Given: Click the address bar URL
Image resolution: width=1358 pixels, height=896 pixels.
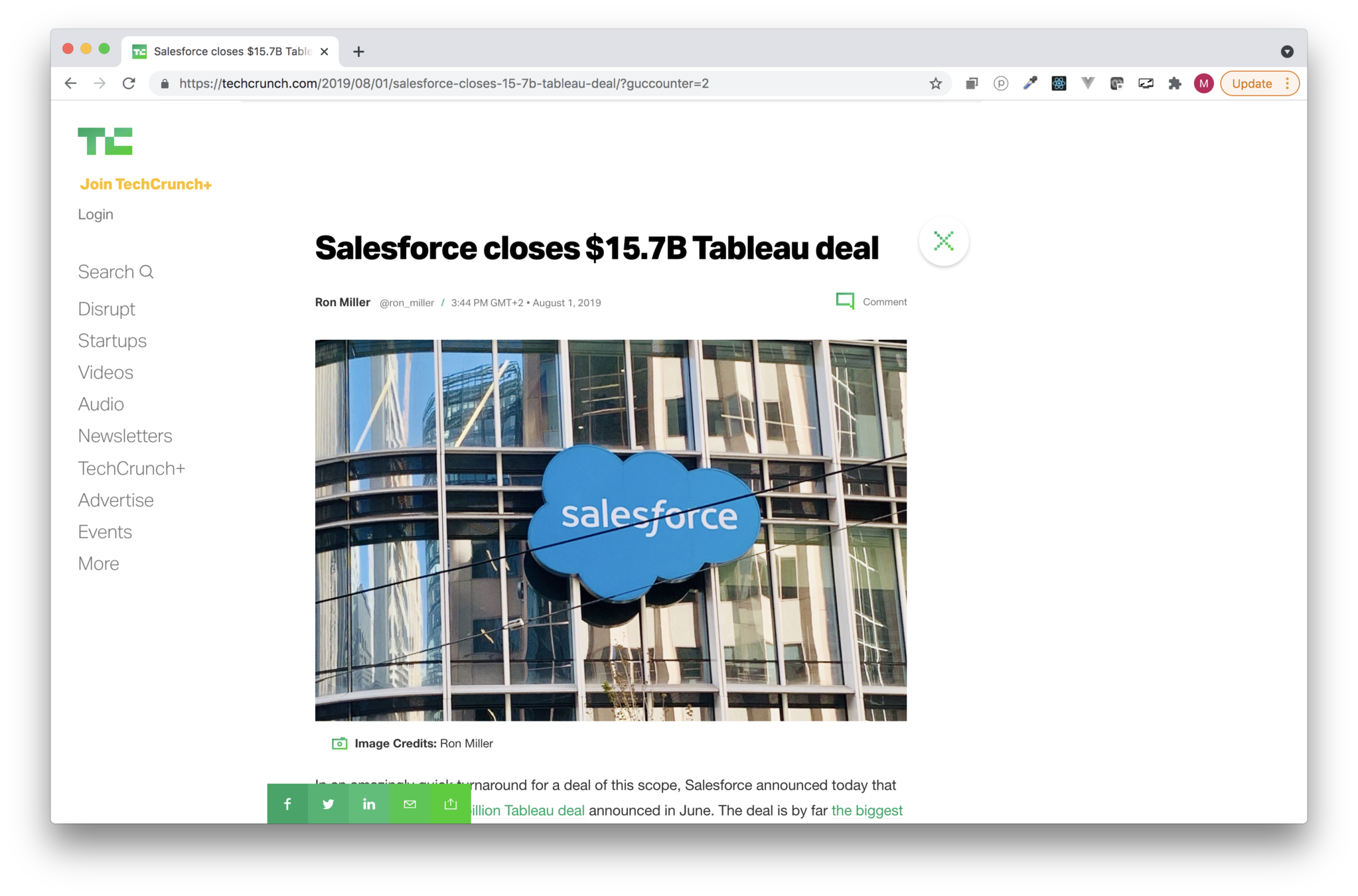Looking at the screenshot, I should tap(443, 84).
